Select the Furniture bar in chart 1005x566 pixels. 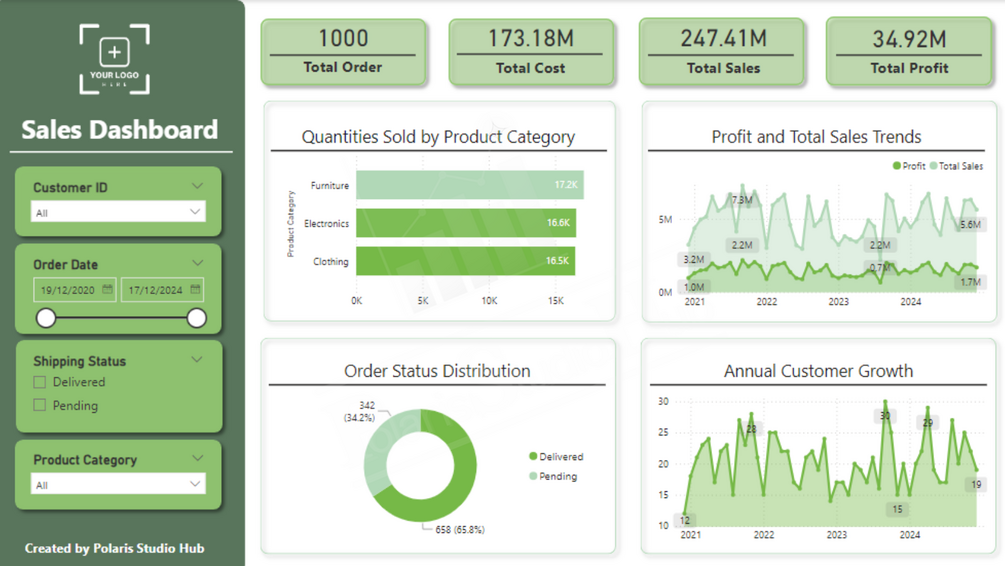[470, 185]
